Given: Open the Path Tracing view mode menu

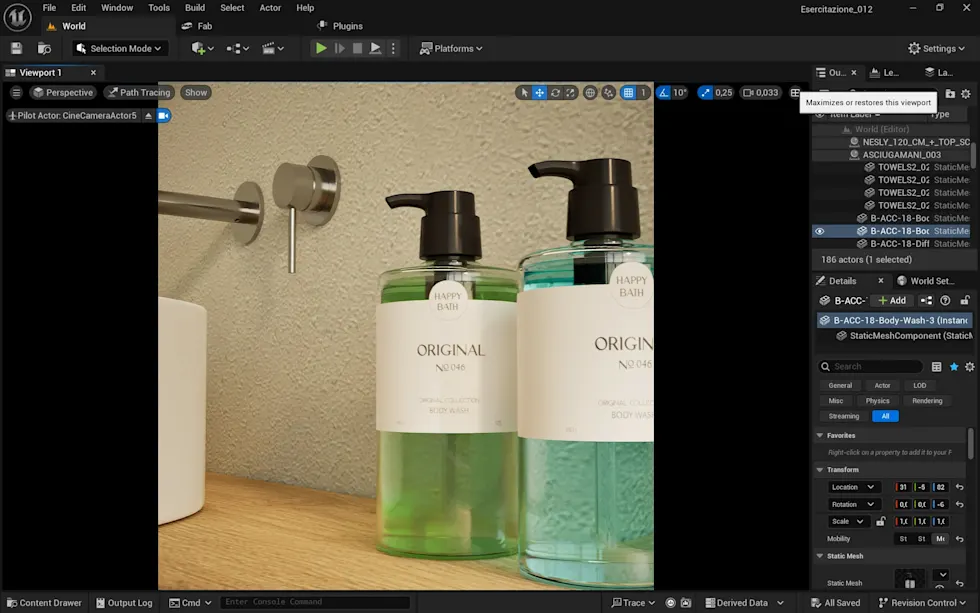Looking at the screenshot, I should (x=139, y=92).
